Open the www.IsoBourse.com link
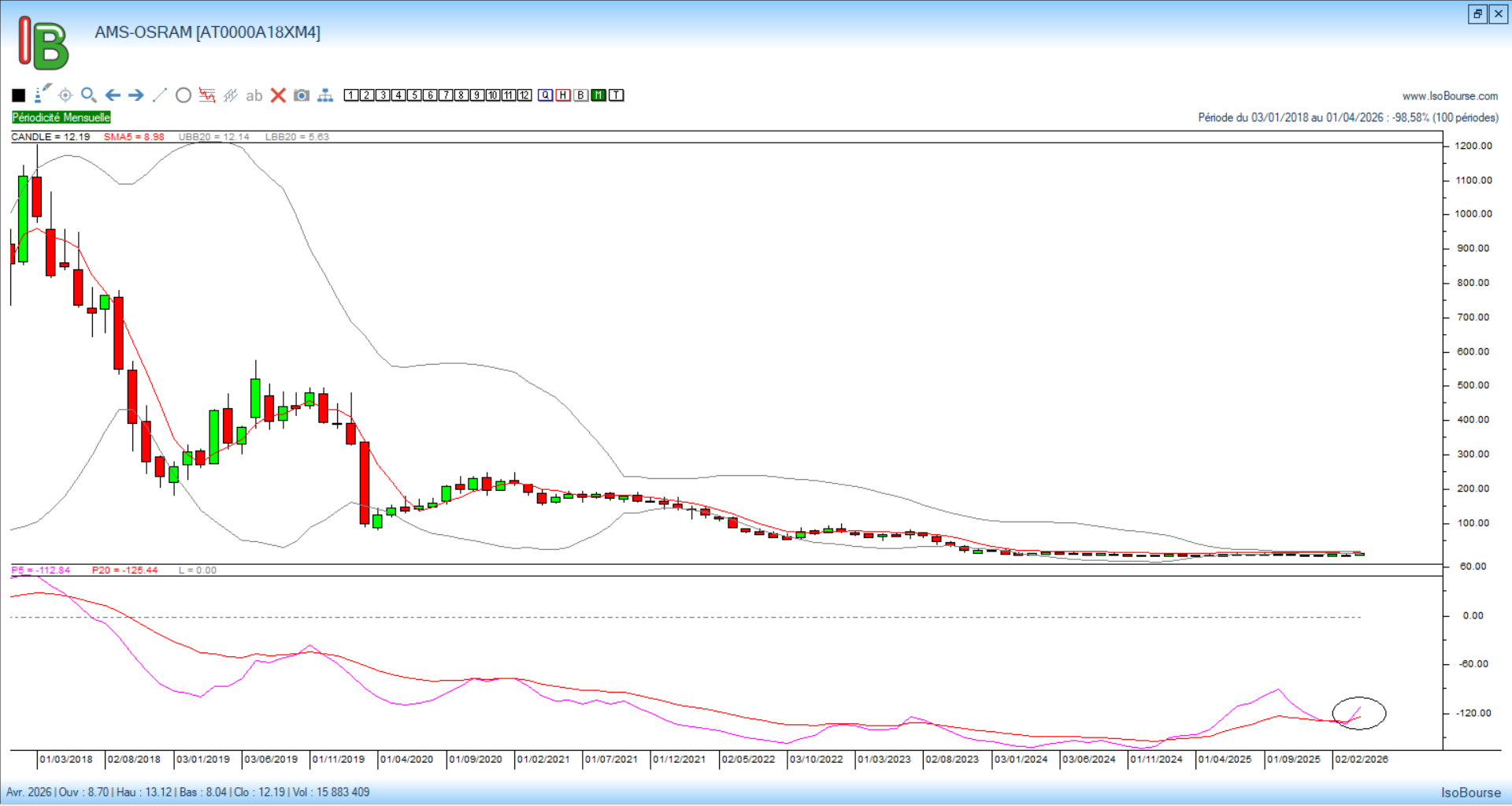 pos(1450,96)
